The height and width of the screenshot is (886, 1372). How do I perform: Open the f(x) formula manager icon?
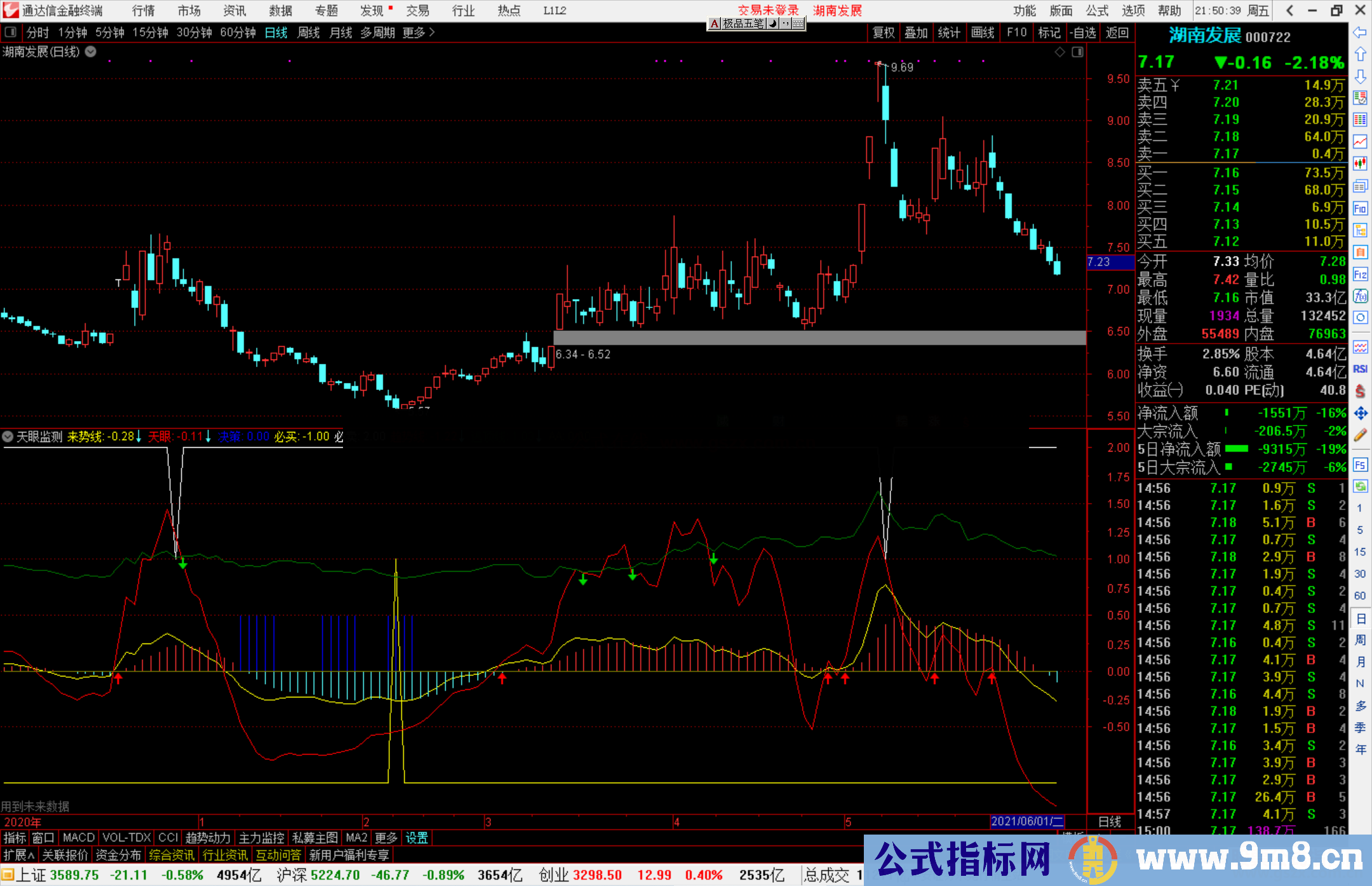(x=1361, y=295)
